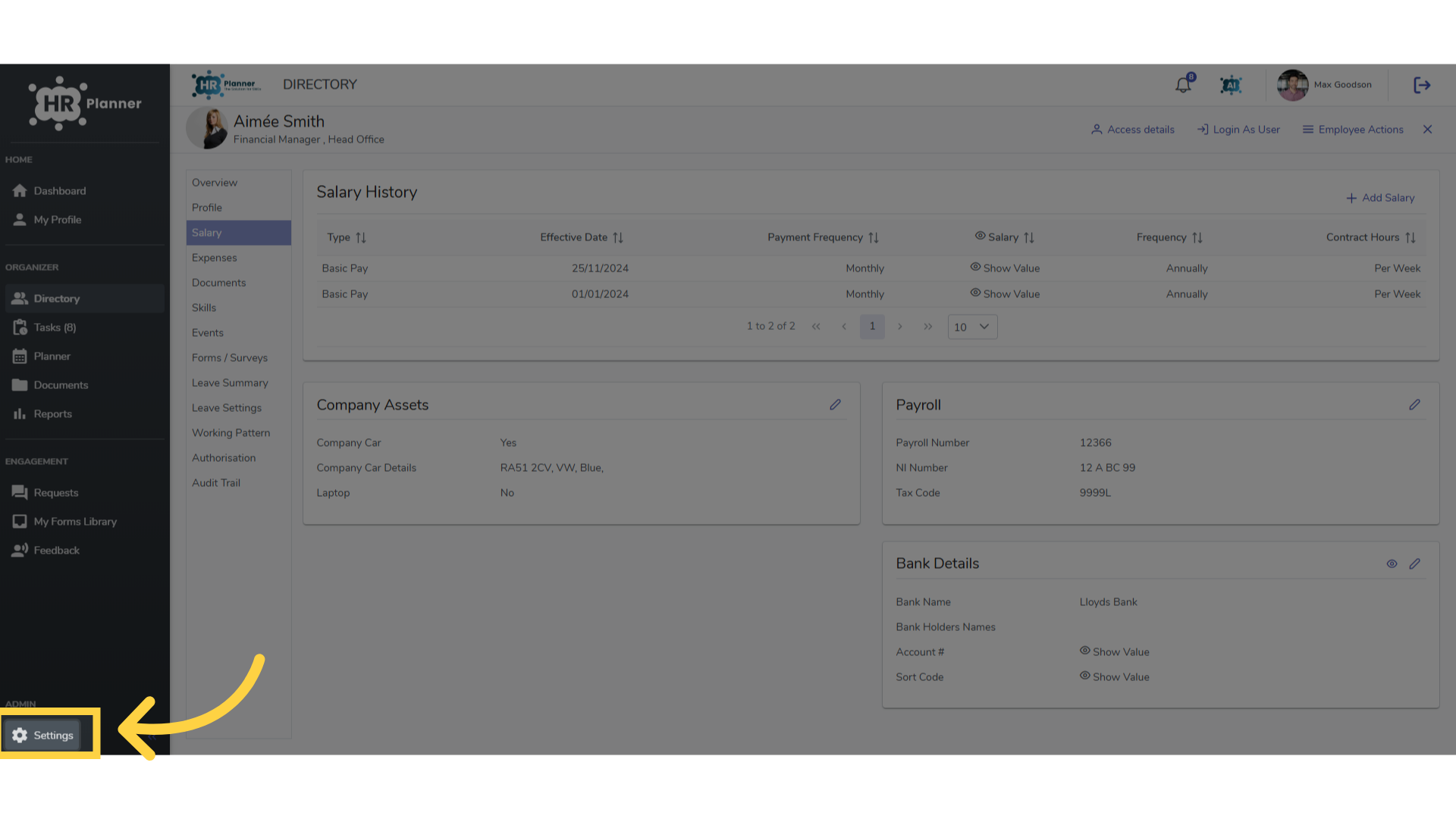Click the Lloyds Bank value

coord(1108,602)
